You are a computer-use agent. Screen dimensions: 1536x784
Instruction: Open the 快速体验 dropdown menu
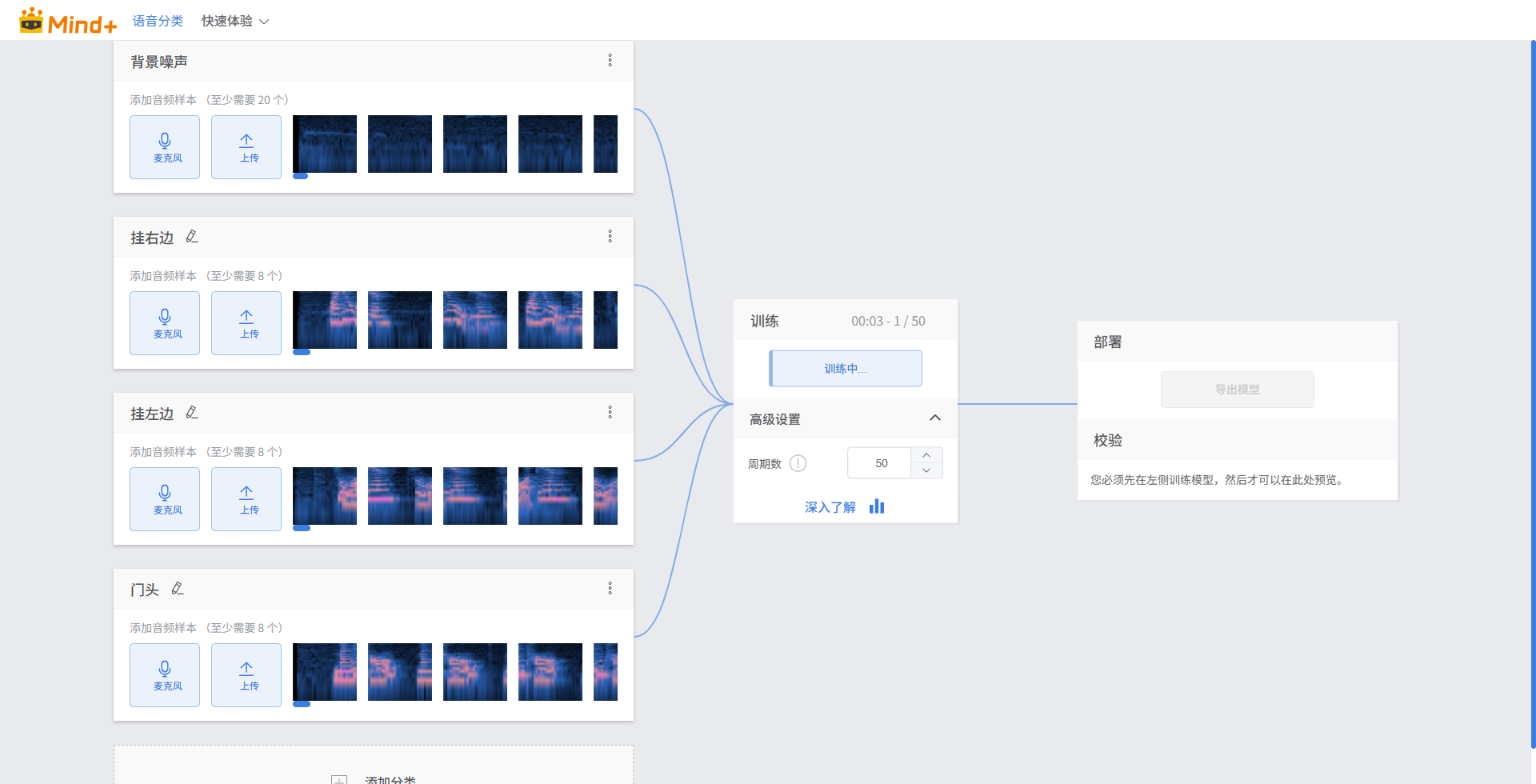234,21
